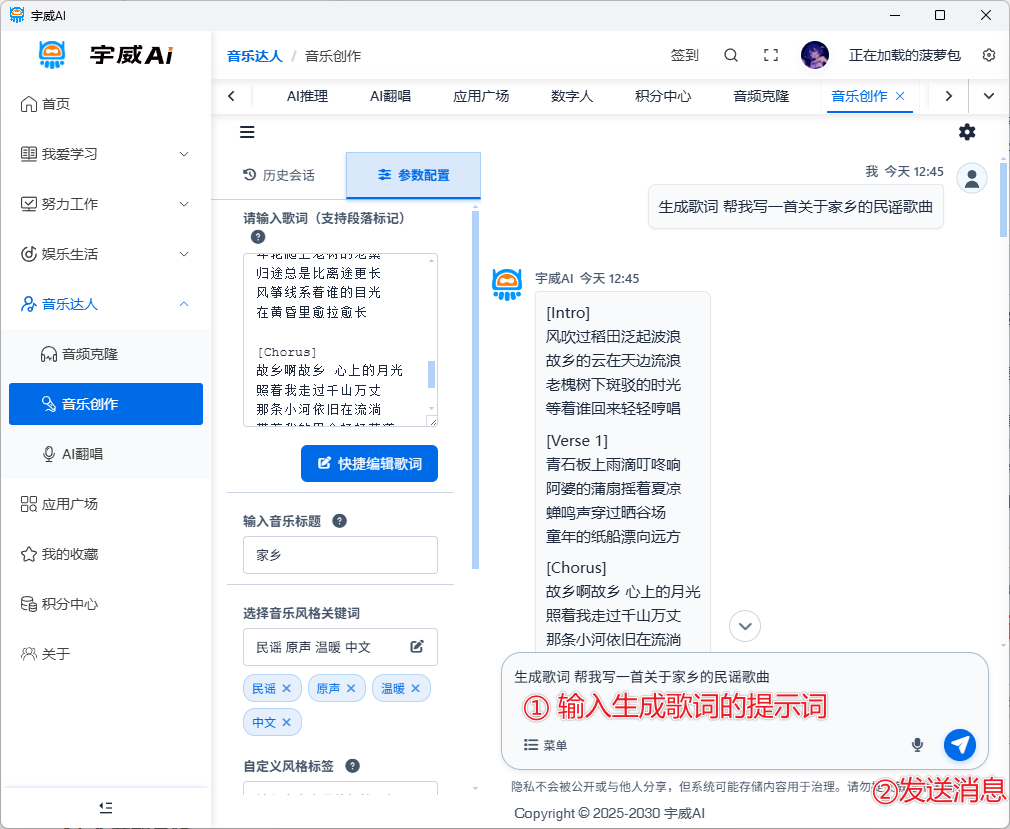Click the 签到 link in header
Screen dimensions: 1010x829
[684, 55]
